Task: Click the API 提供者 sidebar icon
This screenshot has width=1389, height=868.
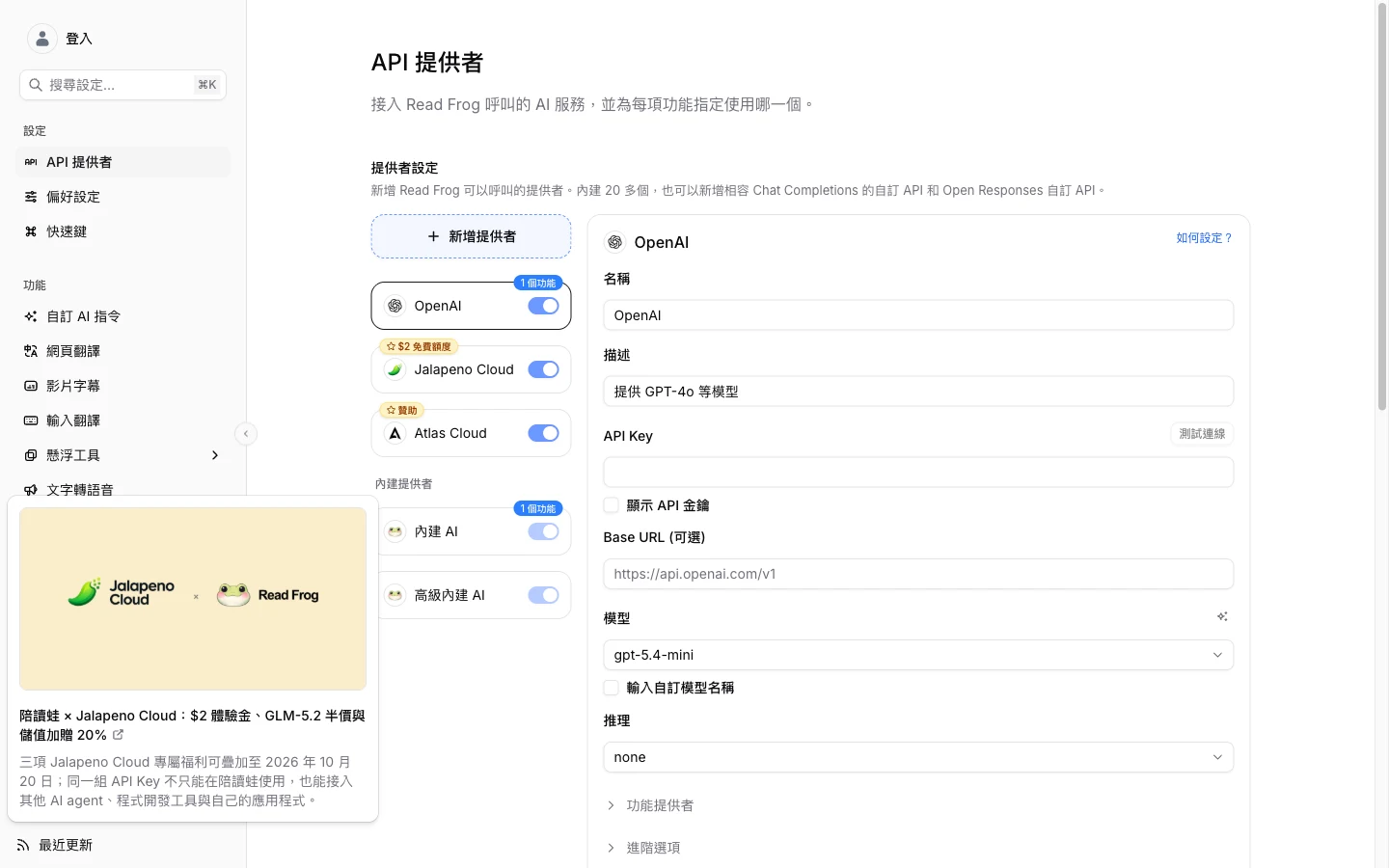Action: pyautogui.click(x=31, y=162)
